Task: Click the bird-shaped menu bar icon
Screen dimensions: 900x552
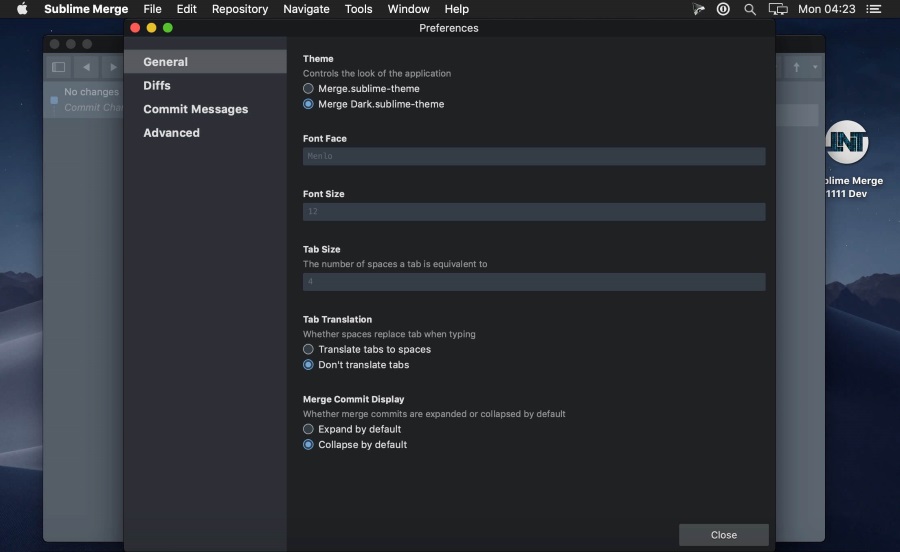Action: click(698, 9)
